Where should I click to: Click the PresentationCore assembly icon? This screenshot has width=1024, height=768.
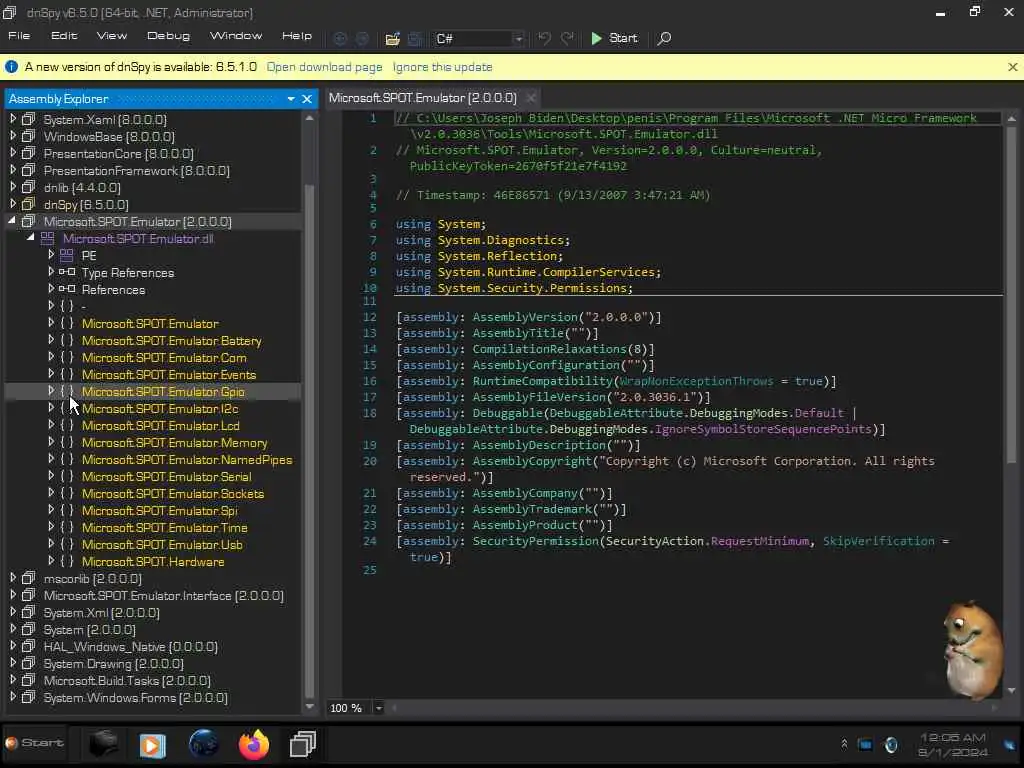pyautogui.click(x=28, y=153)
